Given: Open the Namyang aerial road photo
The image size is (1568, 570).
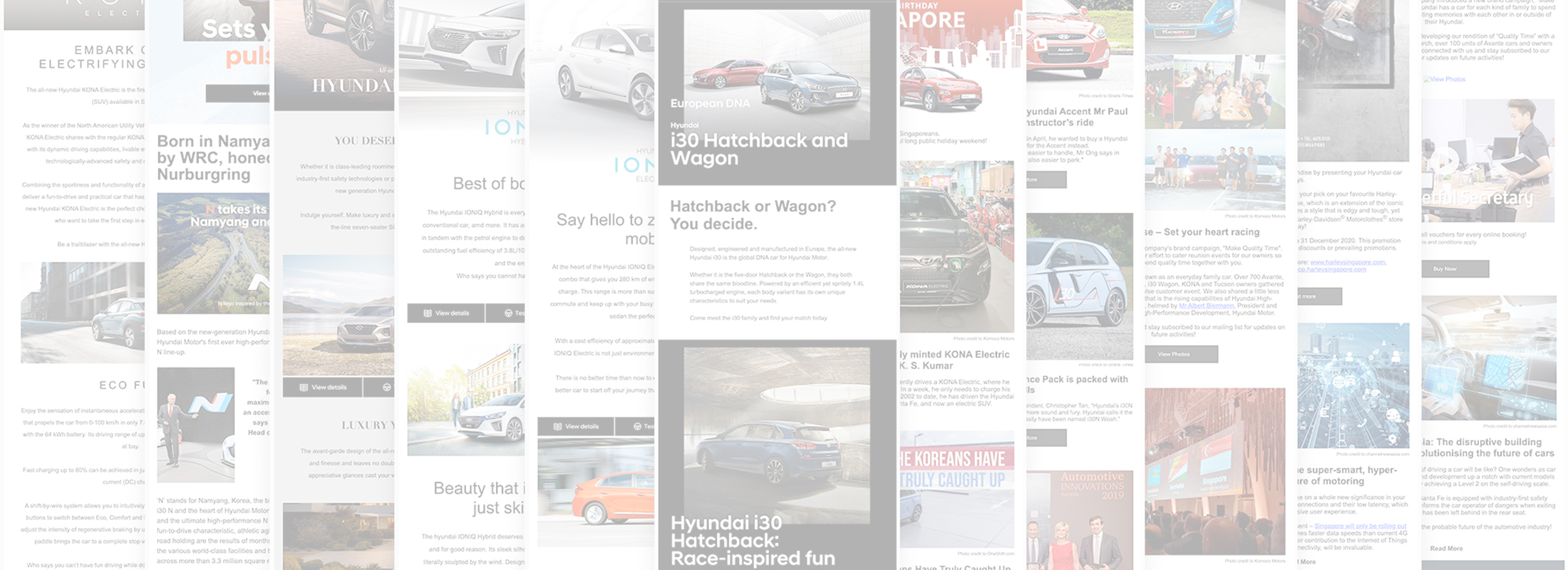Looking at the screenshot, I should tap(213, 254).
